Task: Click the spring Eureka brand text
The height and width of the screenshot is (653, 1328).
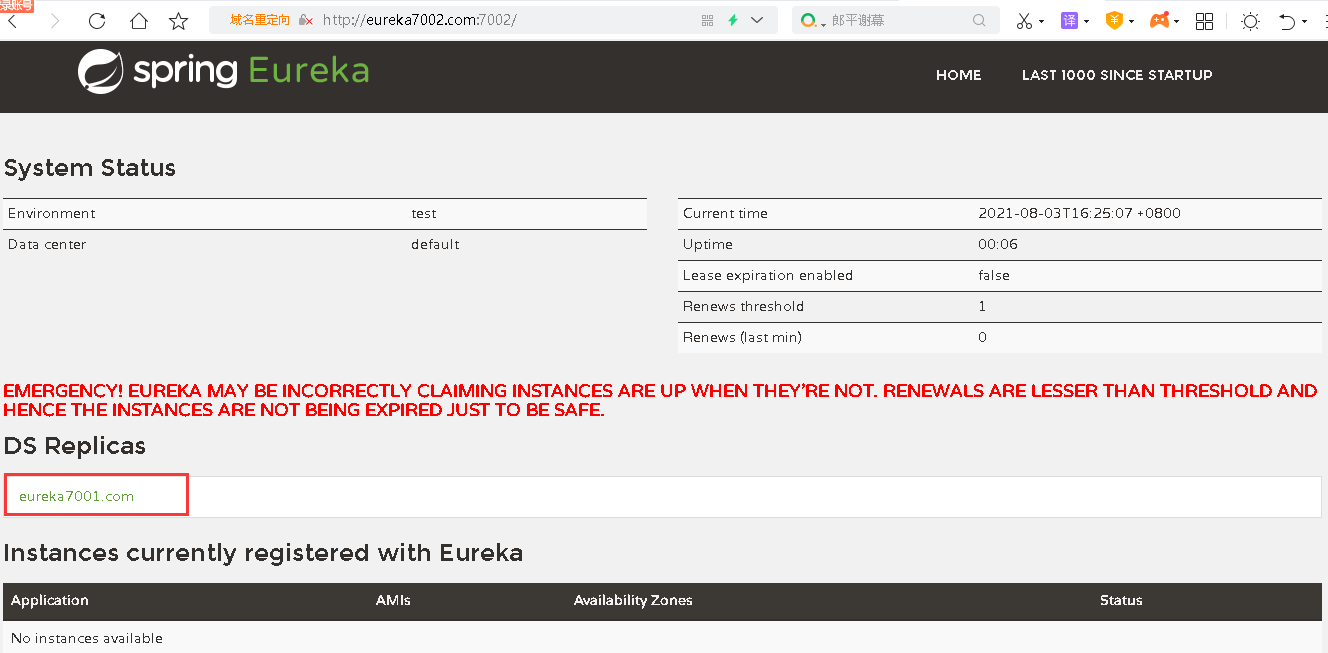Action: click(251, 71)
